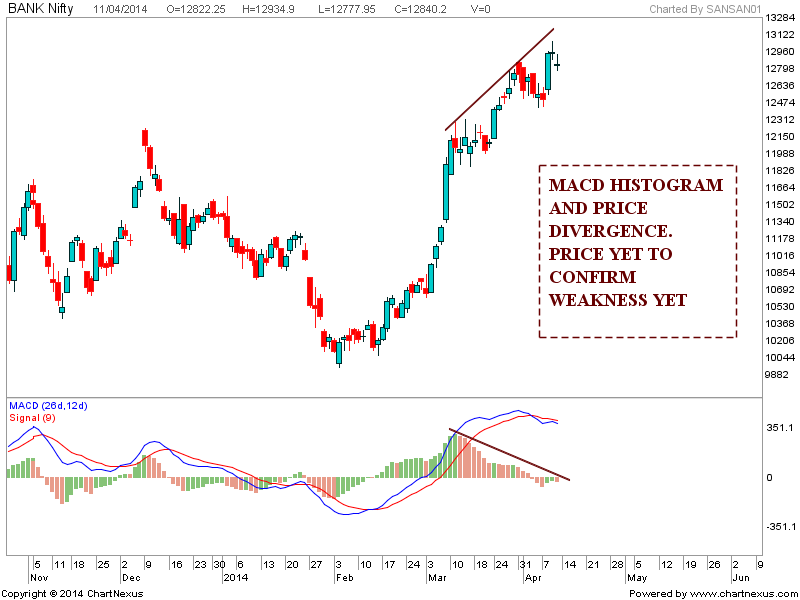Click the 11178 price axis label

pos(780,238)
